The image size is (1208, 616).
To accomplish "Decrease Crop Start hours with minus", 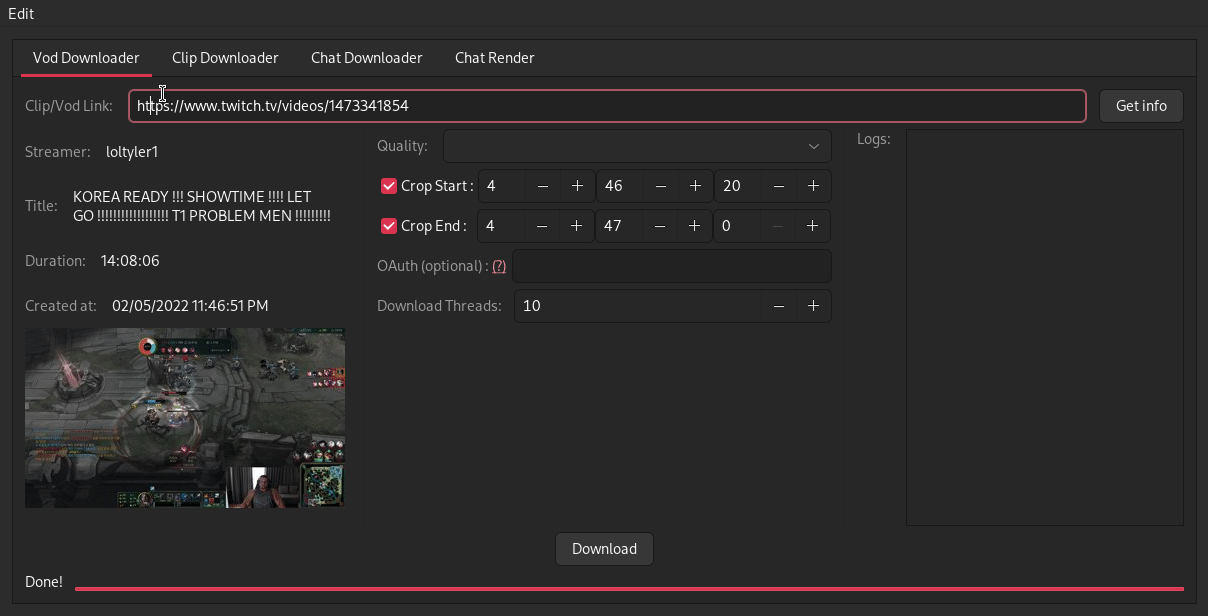I will [x=542, y=186].
